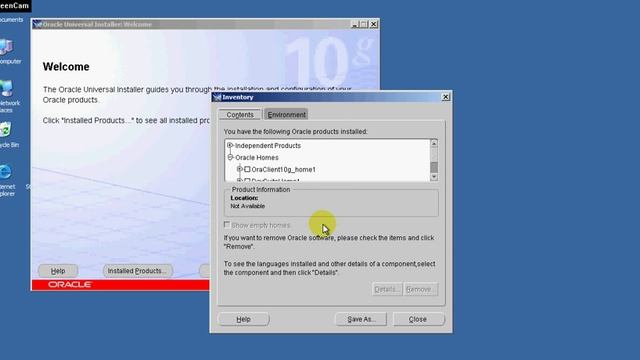Select the Oracle Homes tree row
This screenshot has width=640, height=360.
(x=257, y=158)
